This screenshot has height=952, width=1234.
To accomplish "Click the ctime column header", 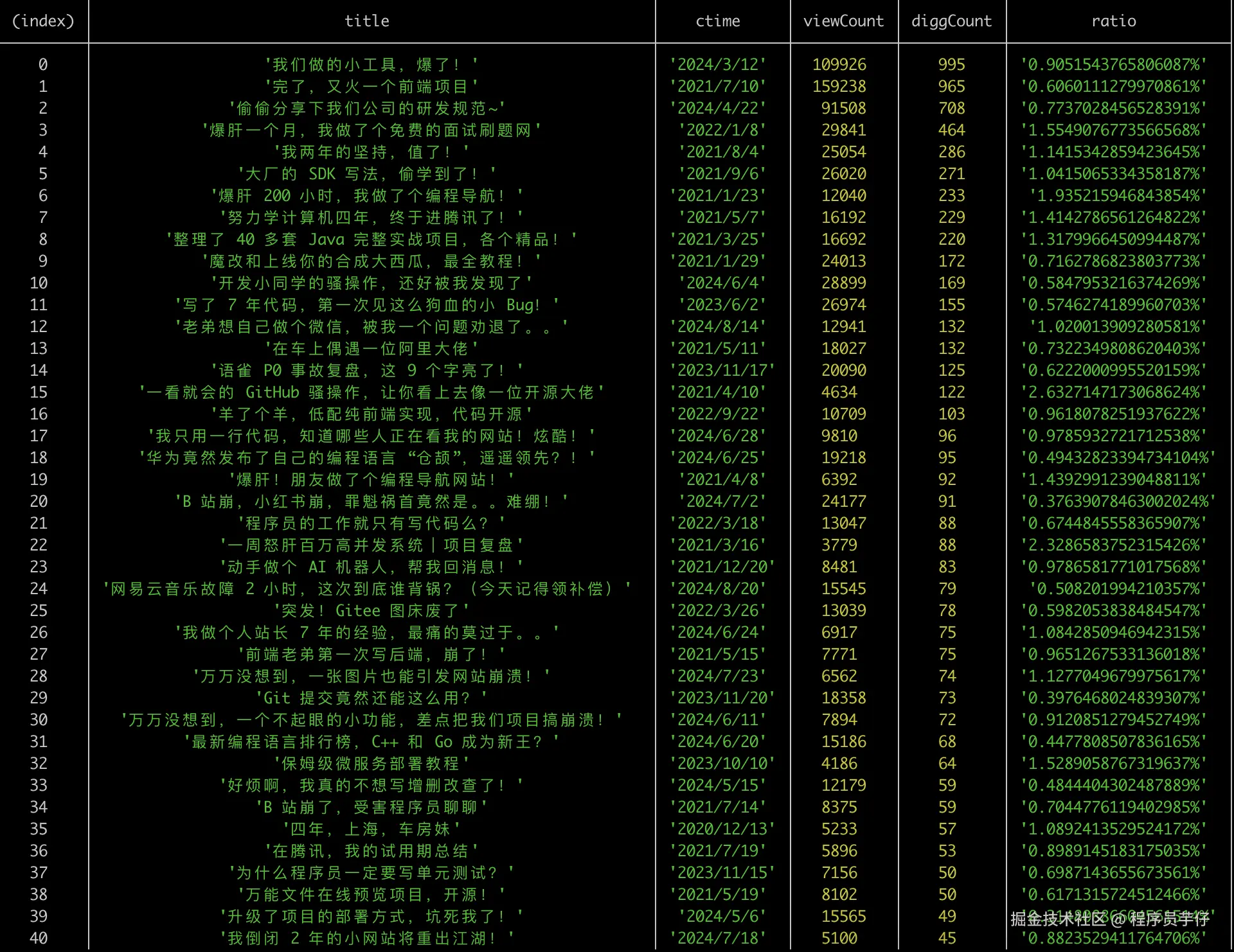I will tap(718, 21).
